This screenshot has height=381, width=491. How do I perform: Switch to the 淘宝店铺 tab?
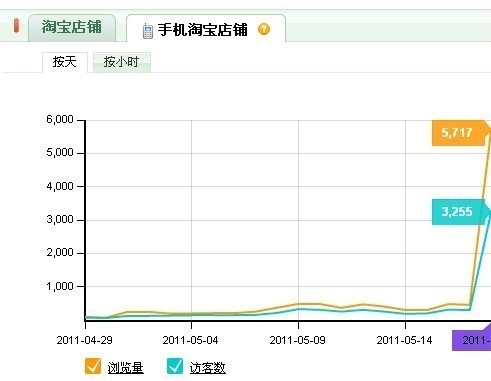[72, 27]
